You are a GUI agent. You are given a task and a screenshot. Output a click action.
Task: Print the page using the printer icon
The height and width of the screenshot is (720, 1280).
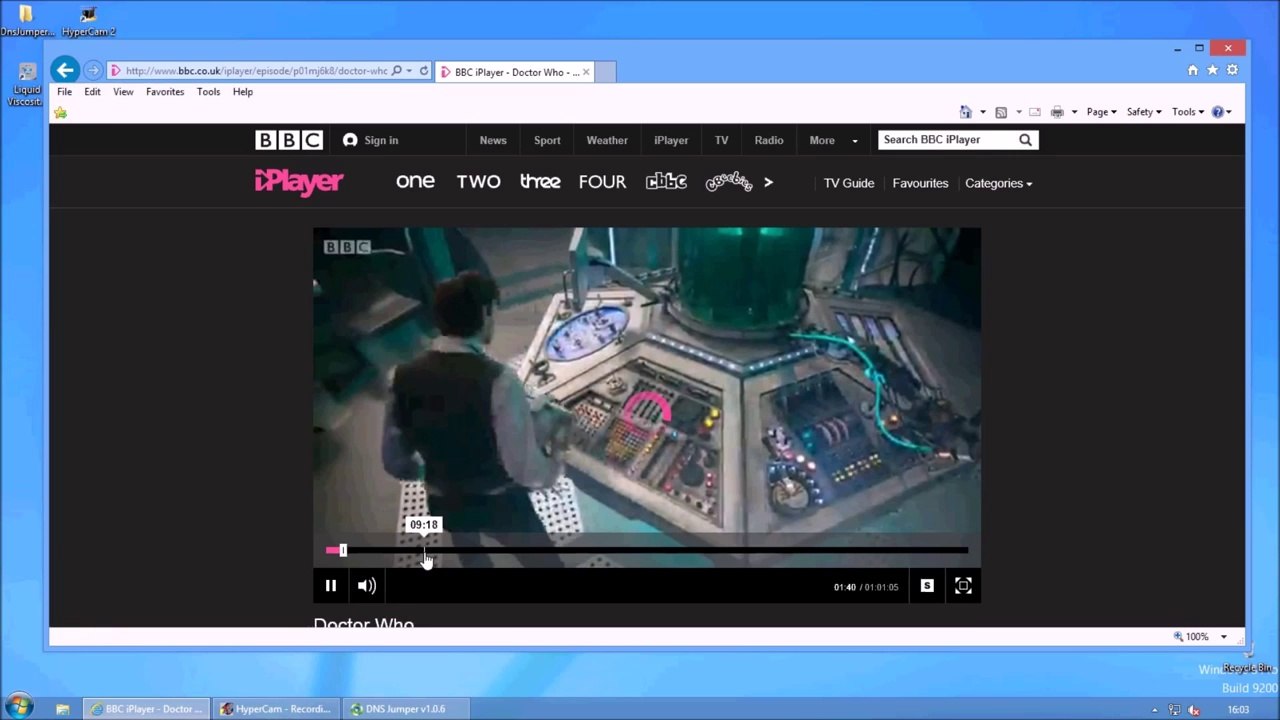(1057, 112)
